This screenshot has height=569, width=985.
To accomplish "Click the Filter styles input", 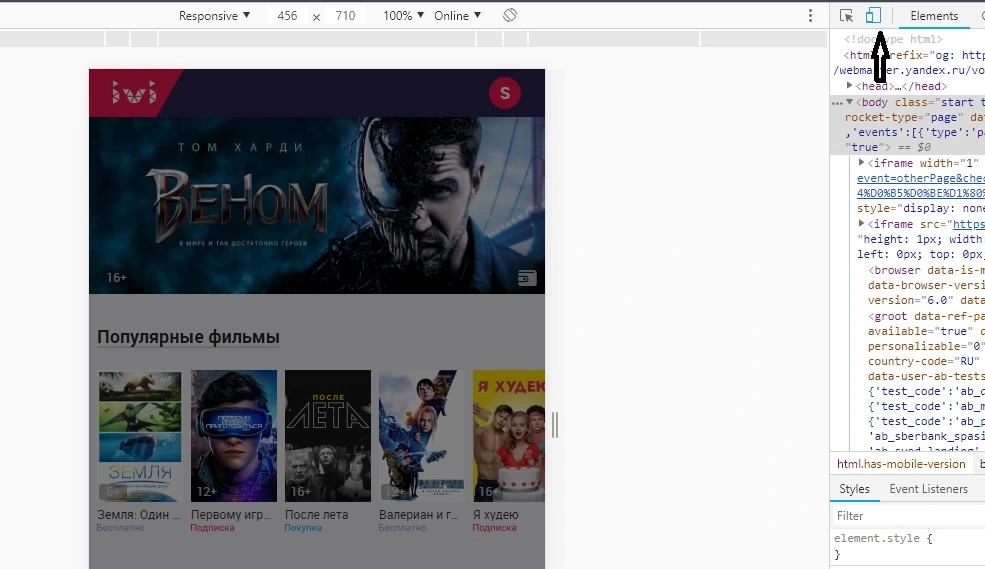I will 907,516.
